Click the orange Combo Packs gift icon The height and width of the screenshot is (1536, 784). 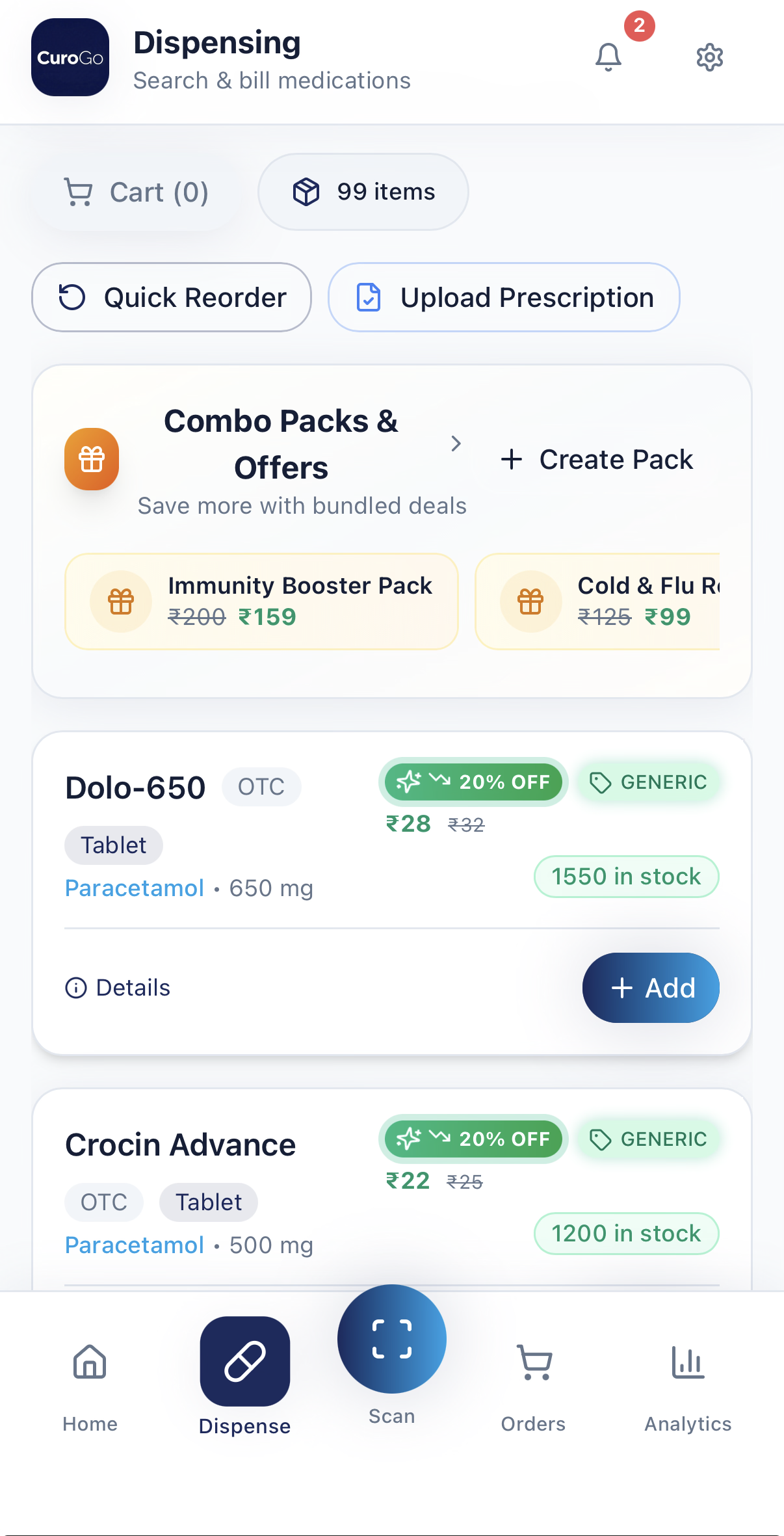(x=92, y=459)
